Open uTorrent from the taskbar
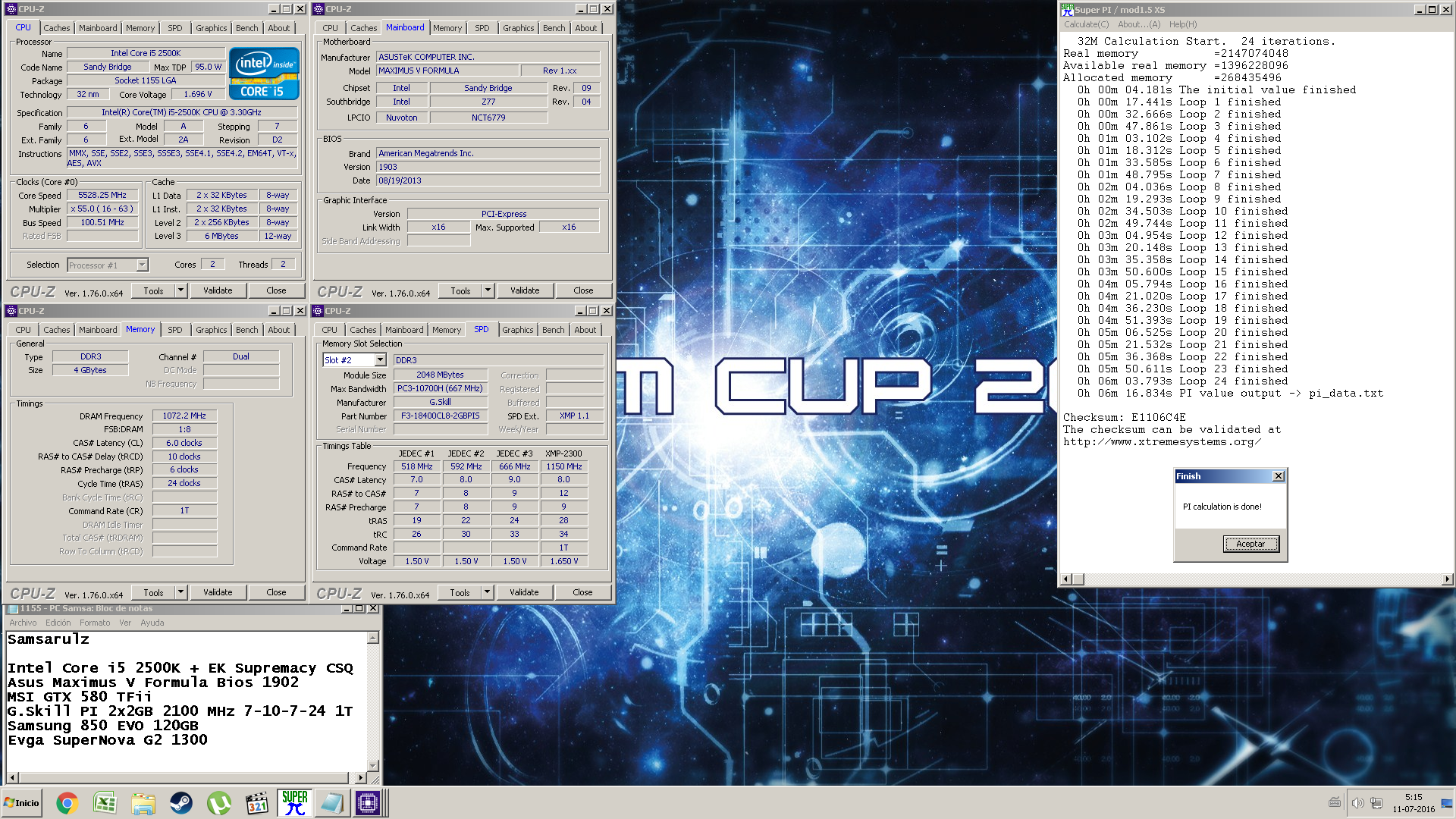The width and height of the screenshot is (1456, 819). pos(218,803)
